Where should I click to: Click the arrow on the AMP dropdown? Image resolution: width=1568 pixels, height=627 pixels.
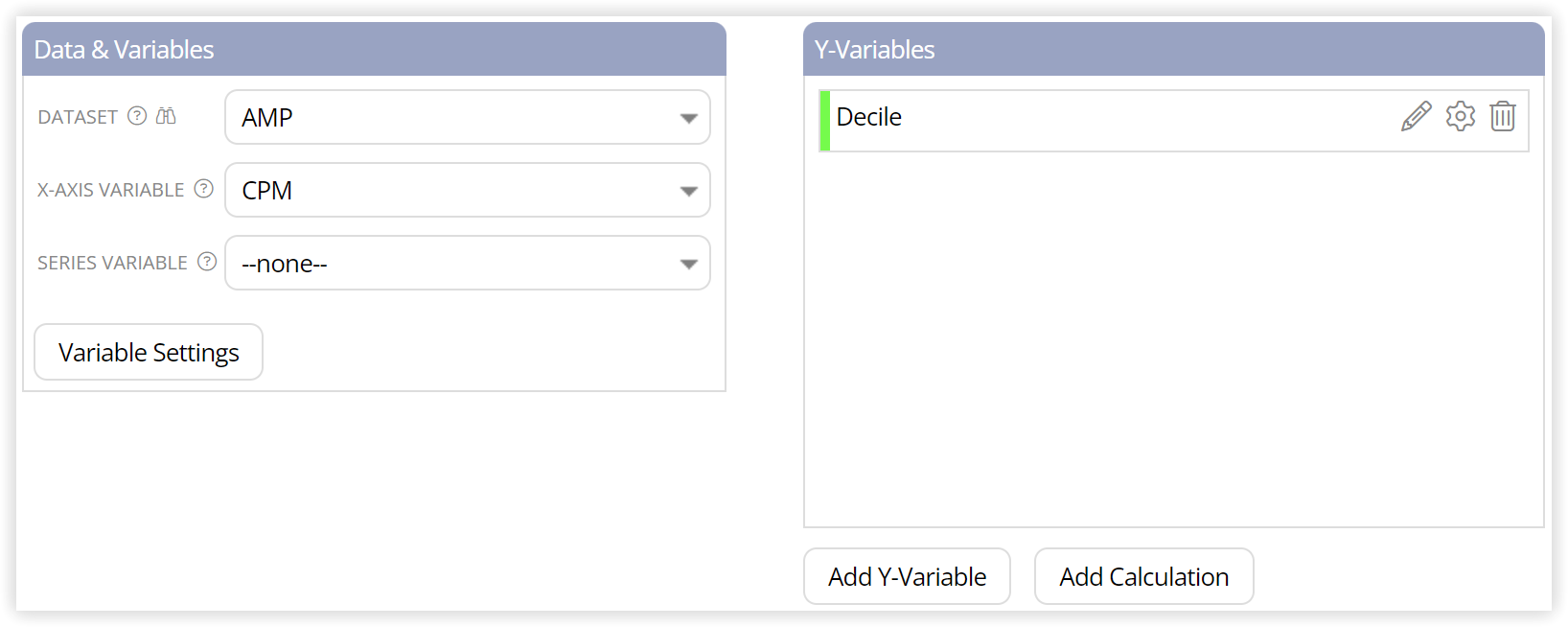click(x=688, y=119)
